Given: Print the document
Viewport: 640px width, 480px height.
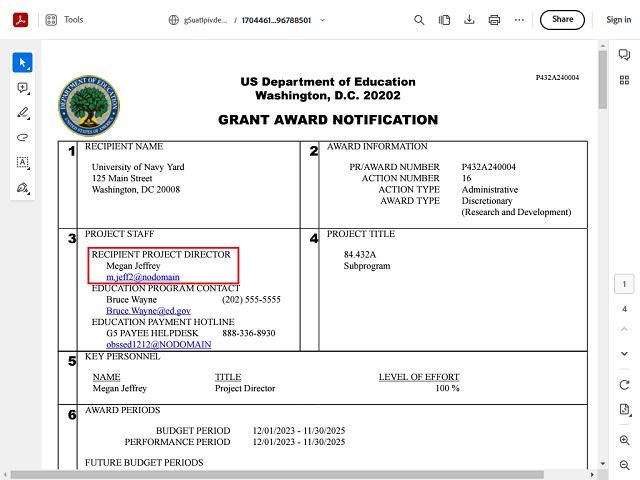Looking at the screenshot, I should (x=494, y=20).
